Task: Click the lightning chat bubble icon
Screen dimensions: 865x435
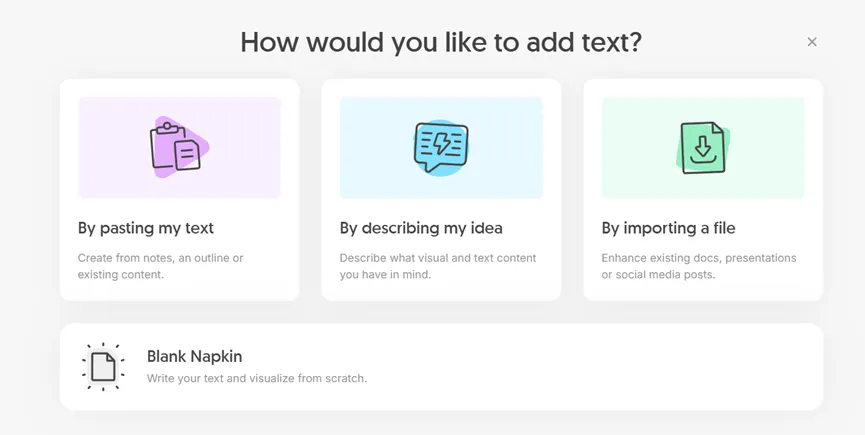Action: click(441, 148)
